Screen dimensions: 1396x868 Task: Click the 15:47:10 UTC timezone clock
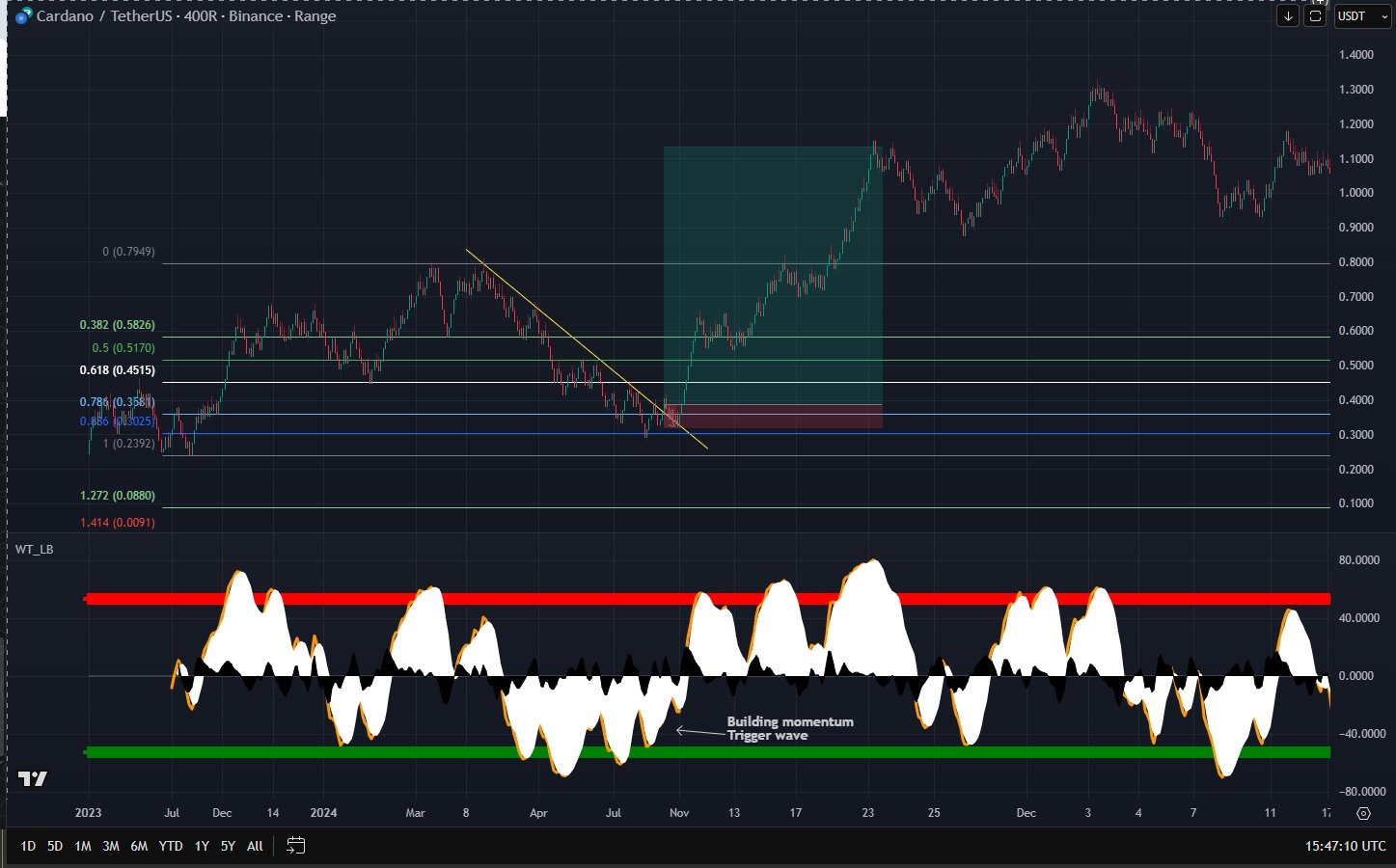pos(1345,846)
